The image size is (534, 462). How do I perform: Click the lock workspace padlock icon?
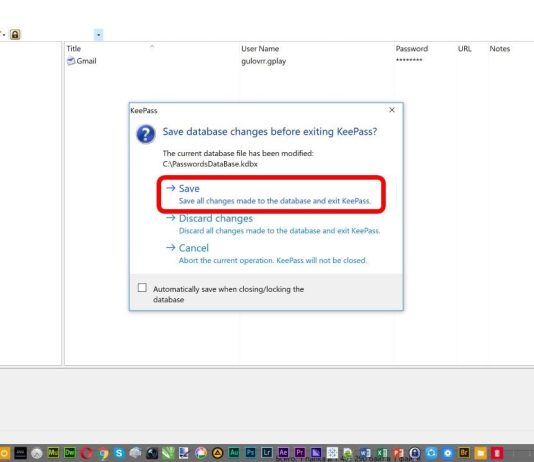click(x=15, y=34)
